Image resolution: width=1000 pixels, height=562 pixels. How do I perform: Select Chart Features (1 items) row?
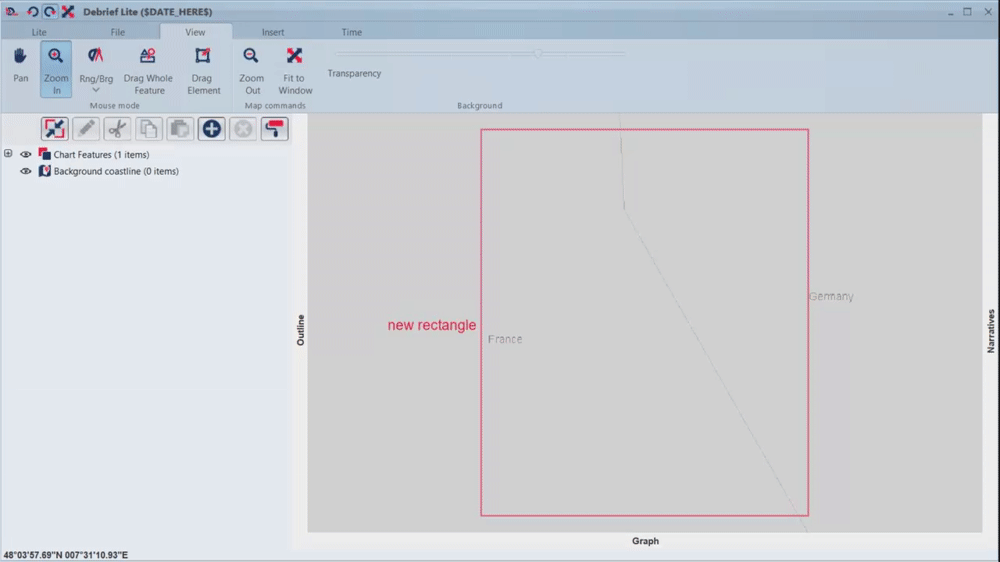point(101,154)
